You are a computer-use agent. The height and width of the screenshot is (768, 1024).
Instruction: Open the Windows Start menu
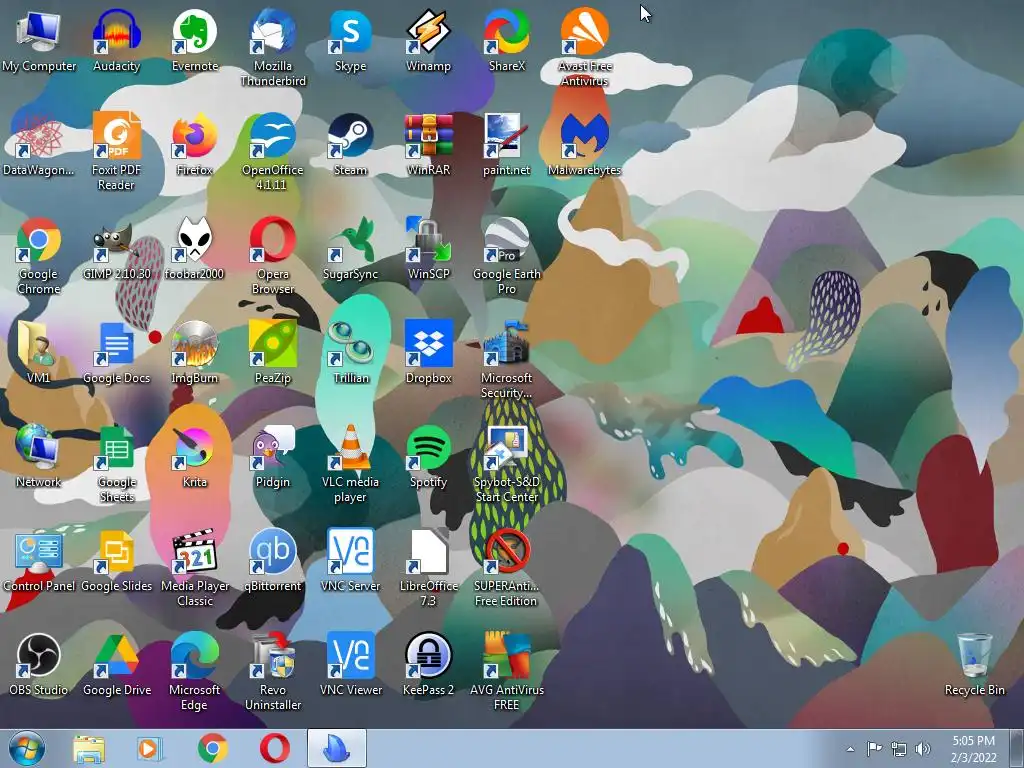27,748
